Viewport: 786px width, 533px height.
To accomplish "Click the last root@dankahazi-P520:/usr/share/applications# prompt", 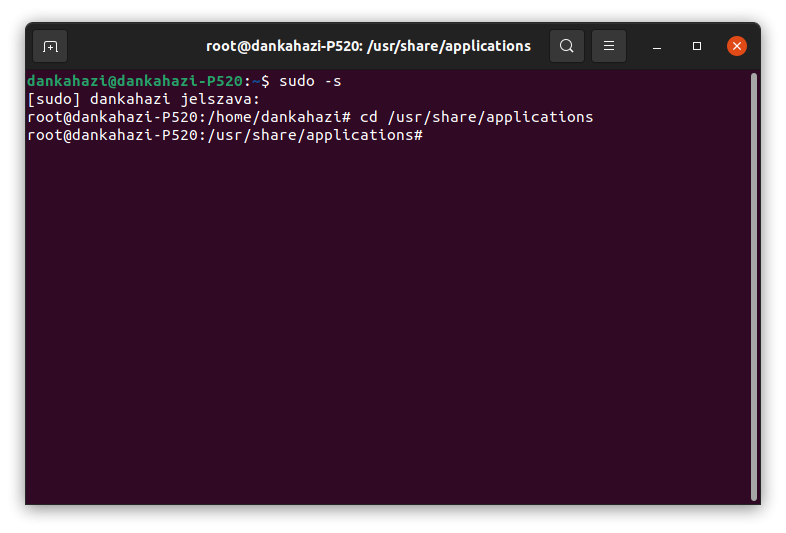I will [x=225, y=135].
